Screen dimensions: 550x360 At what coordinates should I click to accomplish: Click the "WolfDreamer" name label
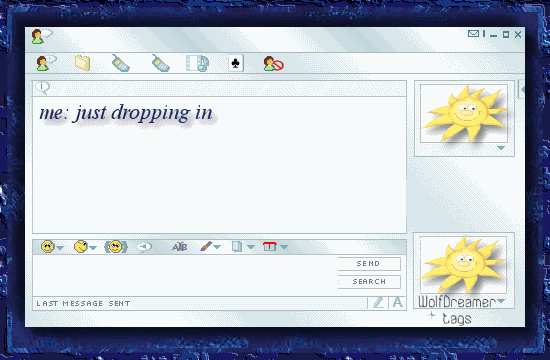(457, 302)
